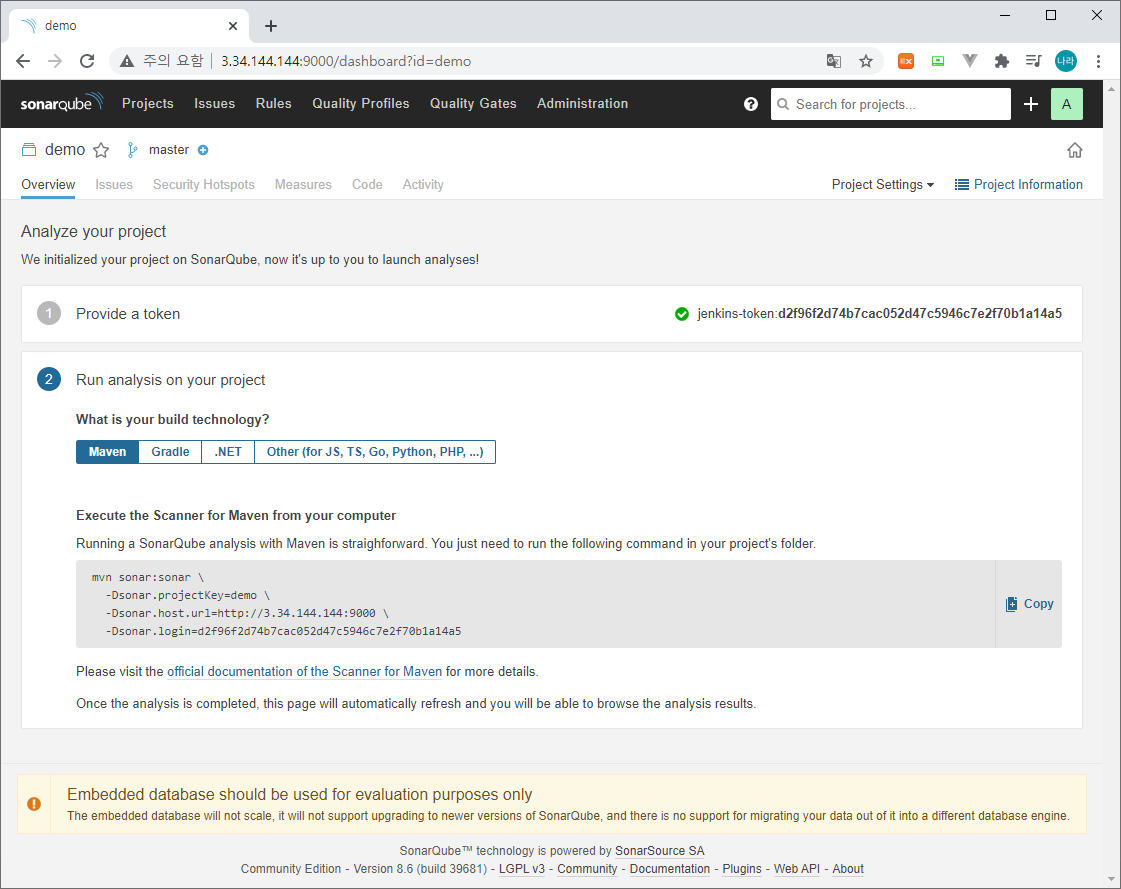Click the home icon on project header
The image size is (1121, 889).
(x=1074, y=149)
